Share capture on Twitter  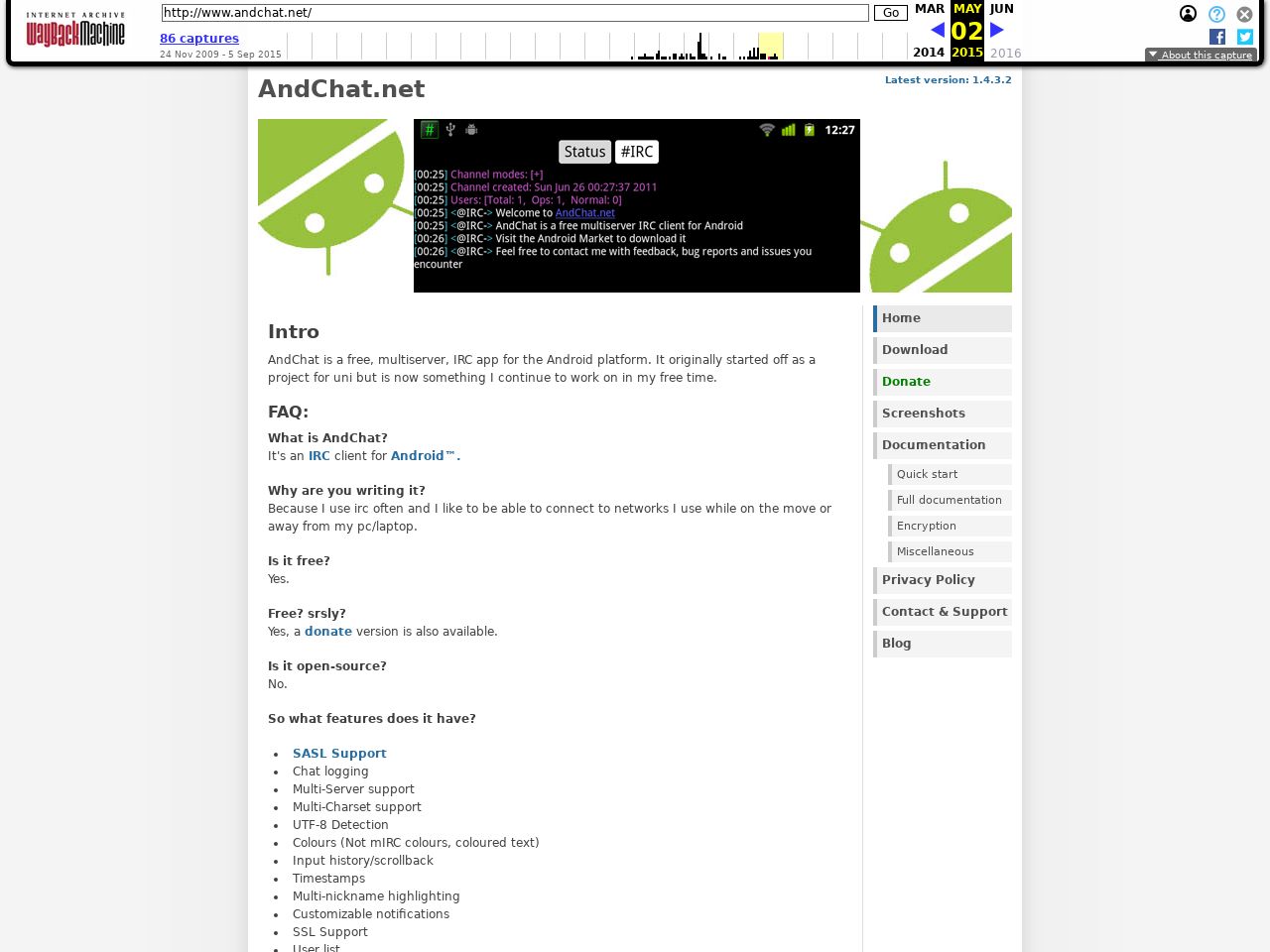[x=1245, y=37]
